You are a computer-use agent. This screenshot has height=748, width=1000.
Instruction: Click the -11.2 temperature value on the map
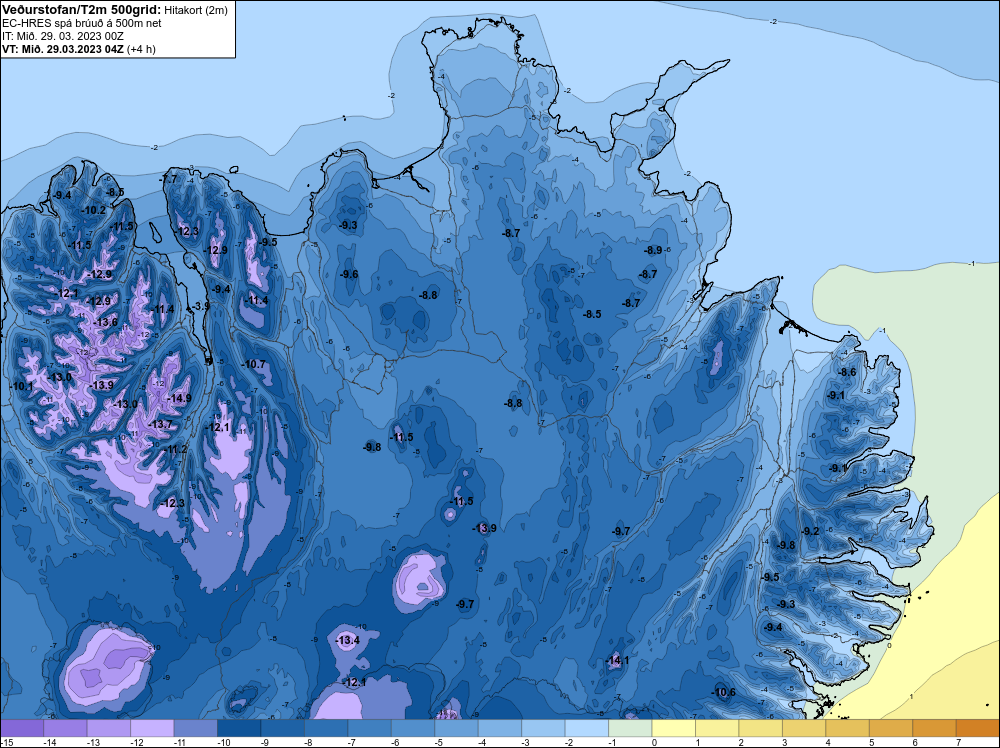175,449
